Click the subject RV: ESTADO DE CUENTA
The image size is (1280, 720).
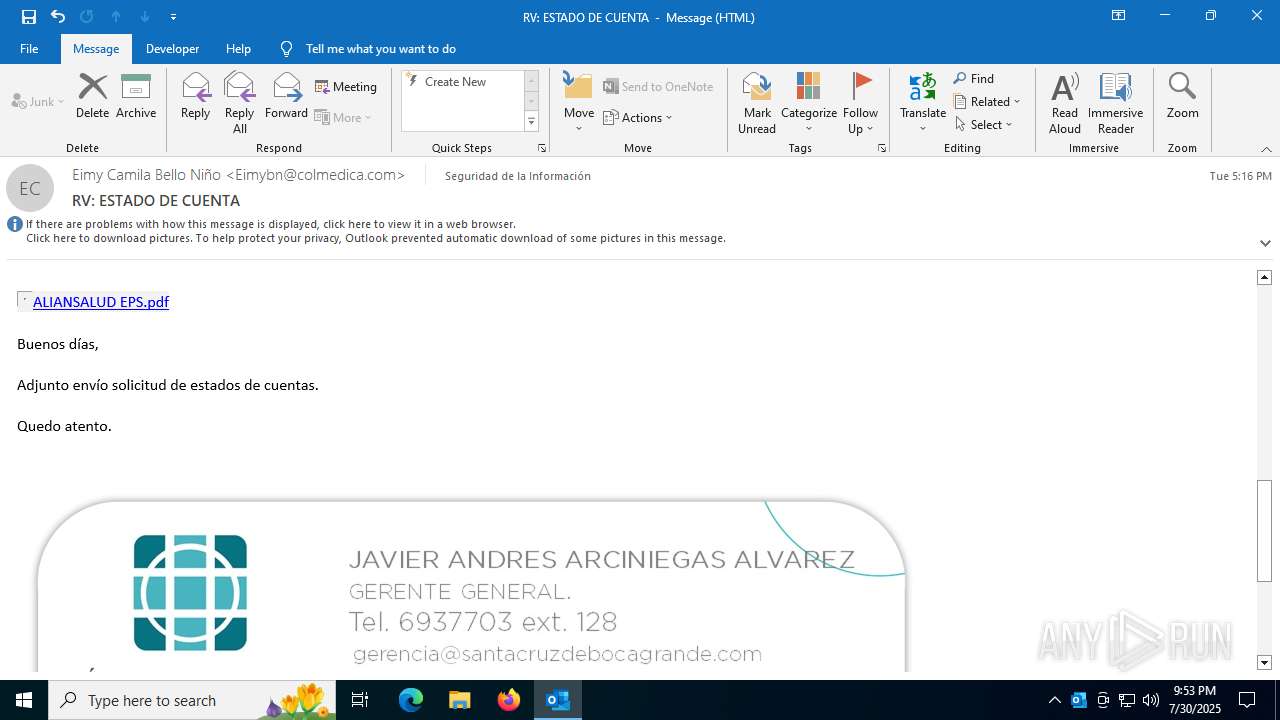click(156, 201)
